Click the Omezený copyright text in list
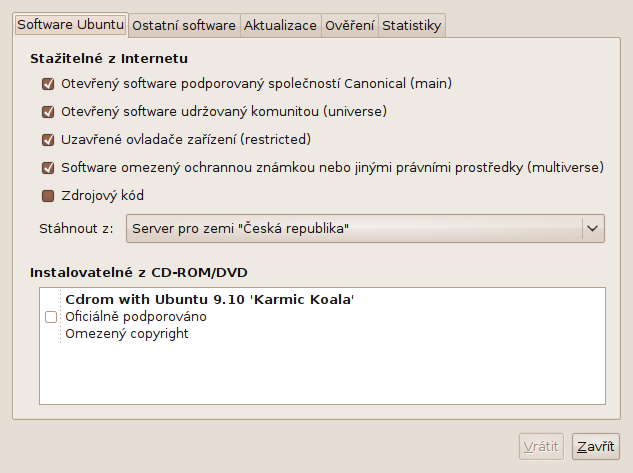This screenshot has height=473, width=633. [x=127, y=334]
